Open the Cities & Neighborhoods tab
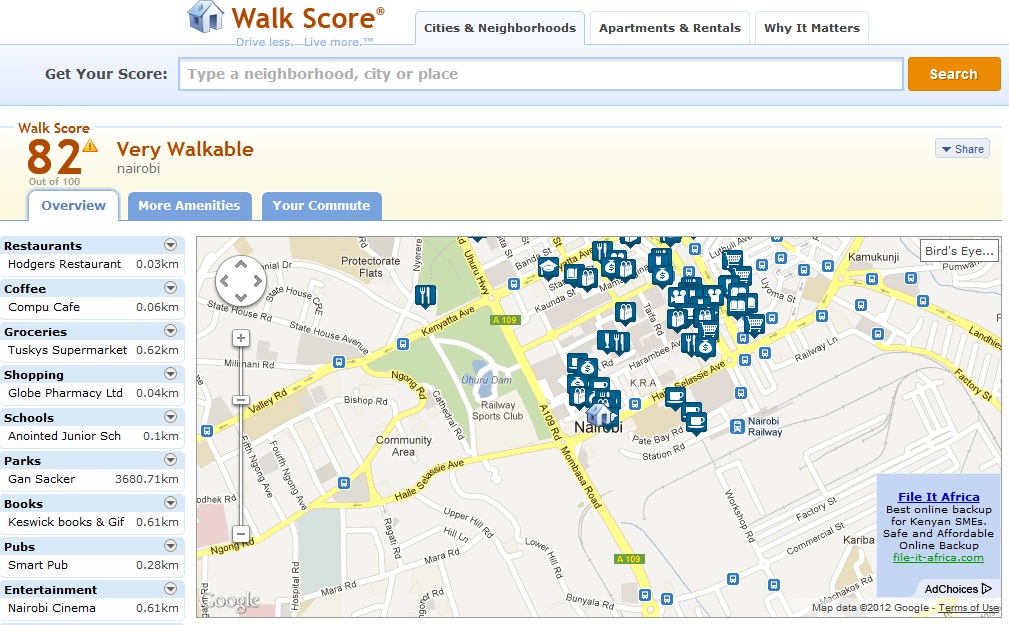 coord(500,28)
